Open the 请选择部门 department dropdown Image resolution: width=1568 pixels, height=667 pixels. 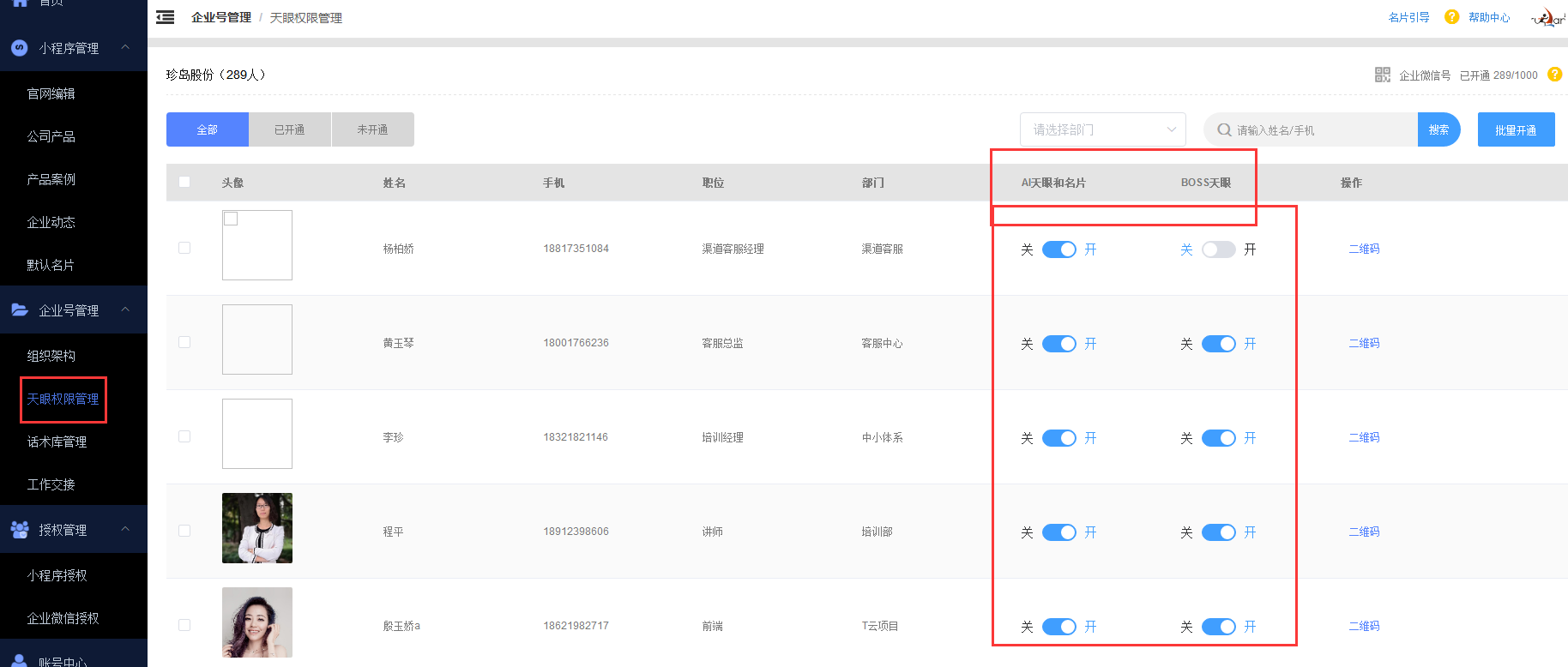point(1102,129)
